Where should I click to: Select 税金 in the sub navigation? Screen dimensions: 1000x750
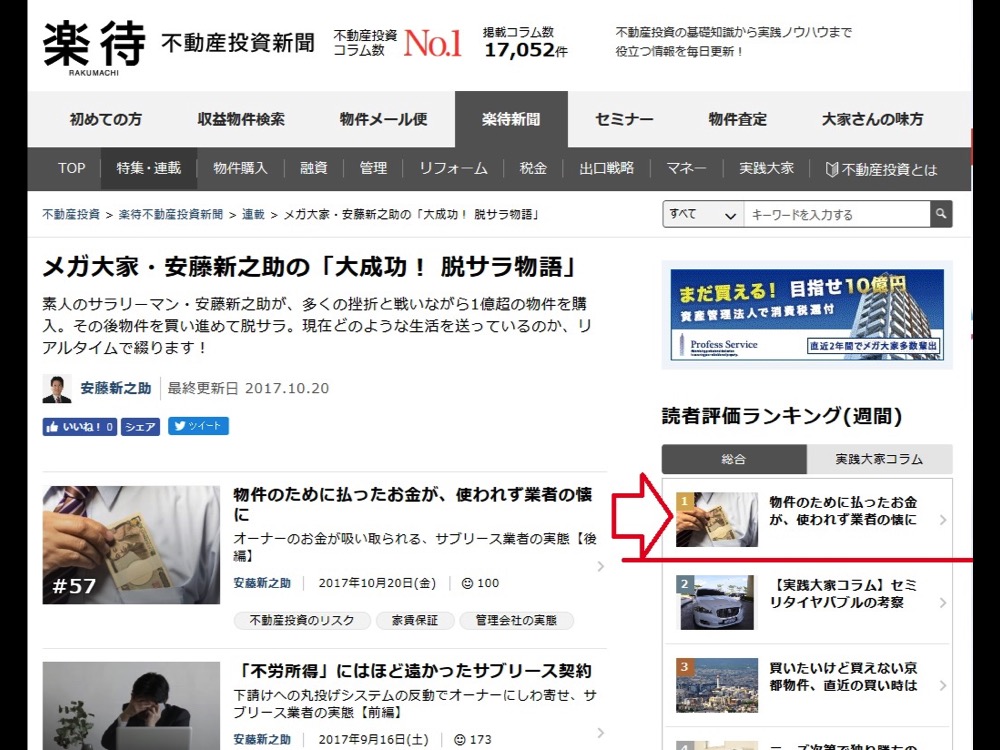tap(533, 168)
